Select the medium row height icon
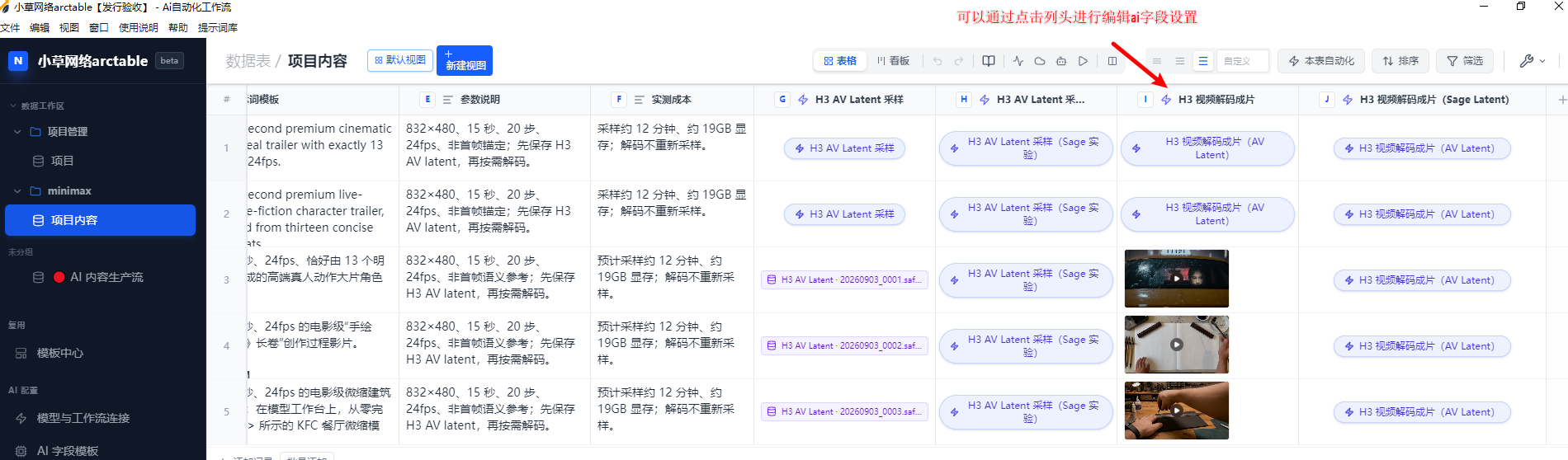 tap(1180, 61)
